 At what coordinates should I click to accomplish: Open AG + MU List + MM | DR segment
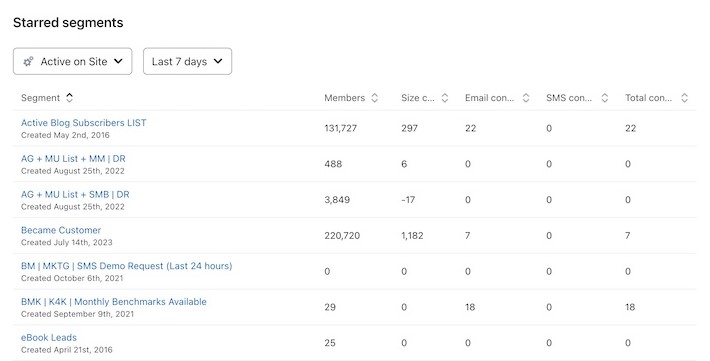pyautogui.click(x=73, y=159)
